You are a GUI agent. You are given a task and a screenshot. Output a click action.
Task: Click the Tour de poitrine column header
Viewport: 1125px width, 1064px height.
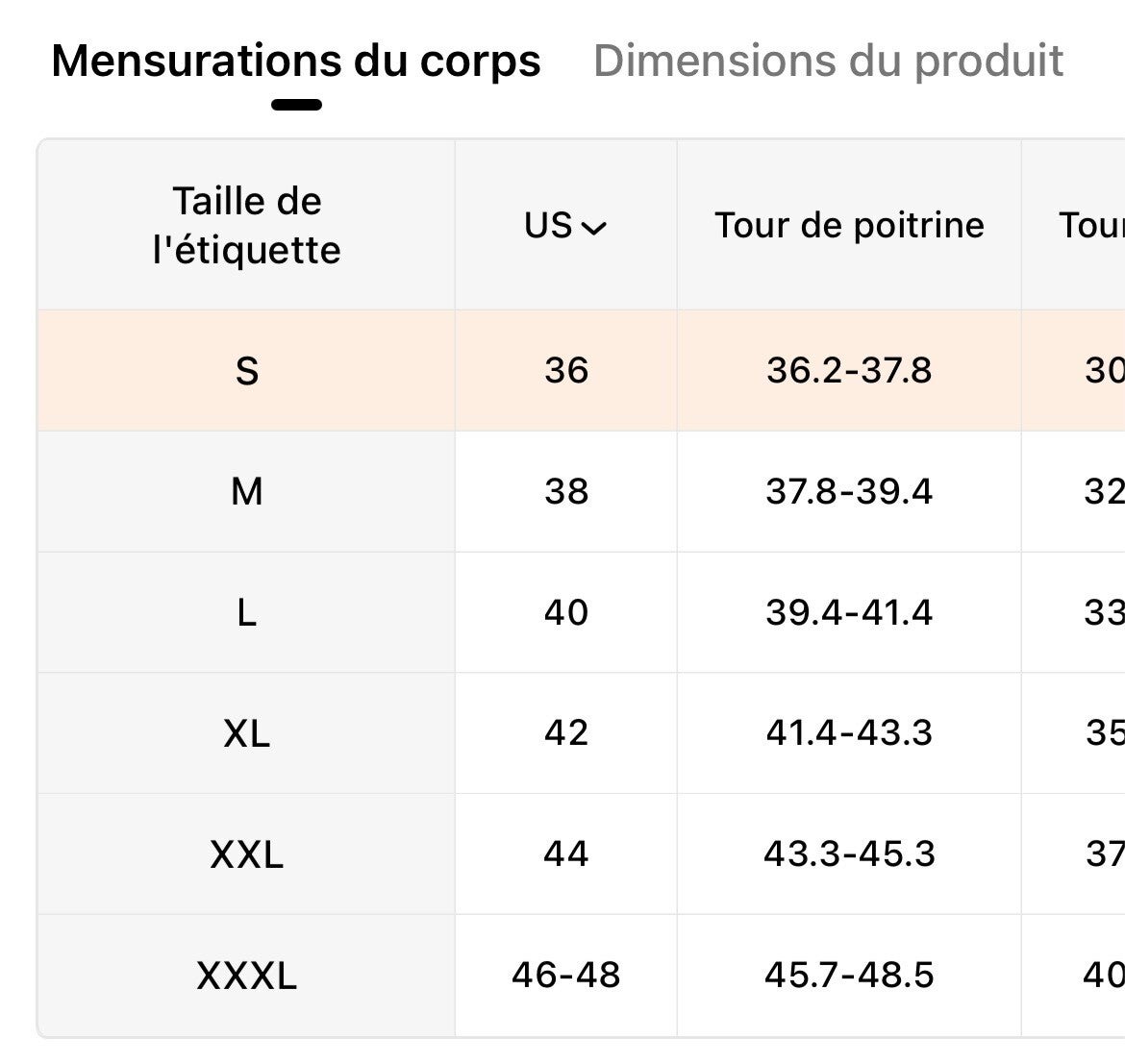849,226
